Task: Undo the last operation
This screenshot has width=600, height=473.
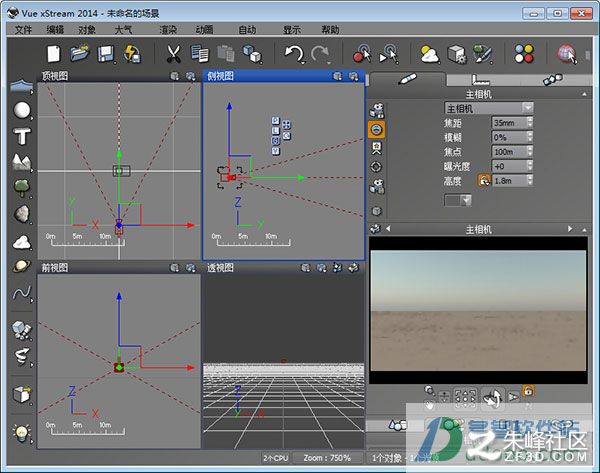Action: click(294, 54)
